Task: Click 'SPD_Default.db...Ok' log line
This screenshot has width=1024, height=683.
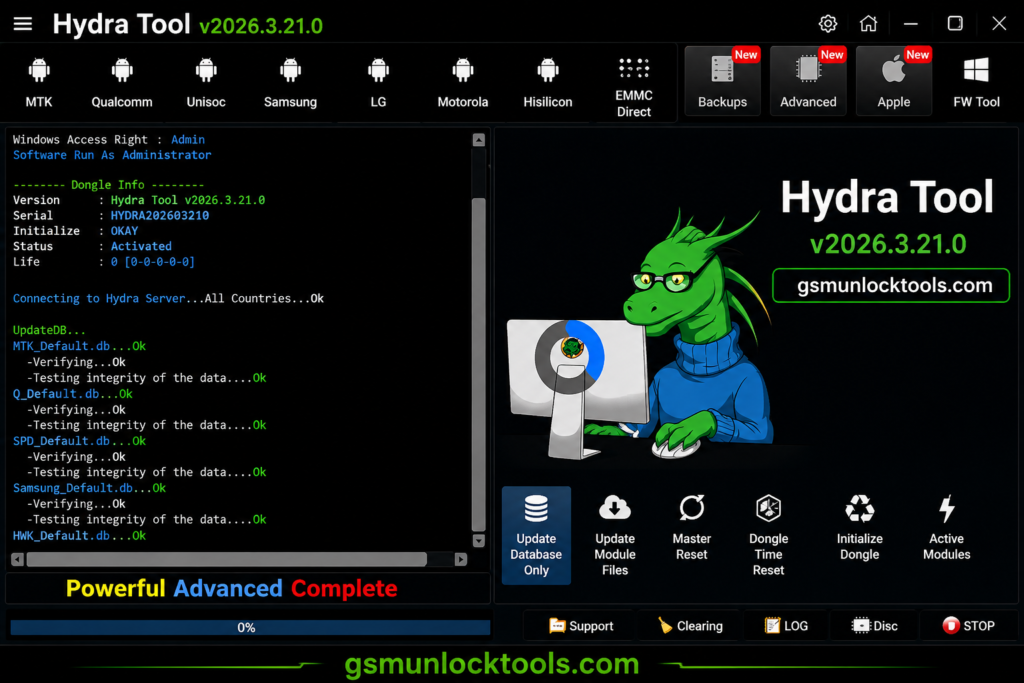Action: click(79, 441)
